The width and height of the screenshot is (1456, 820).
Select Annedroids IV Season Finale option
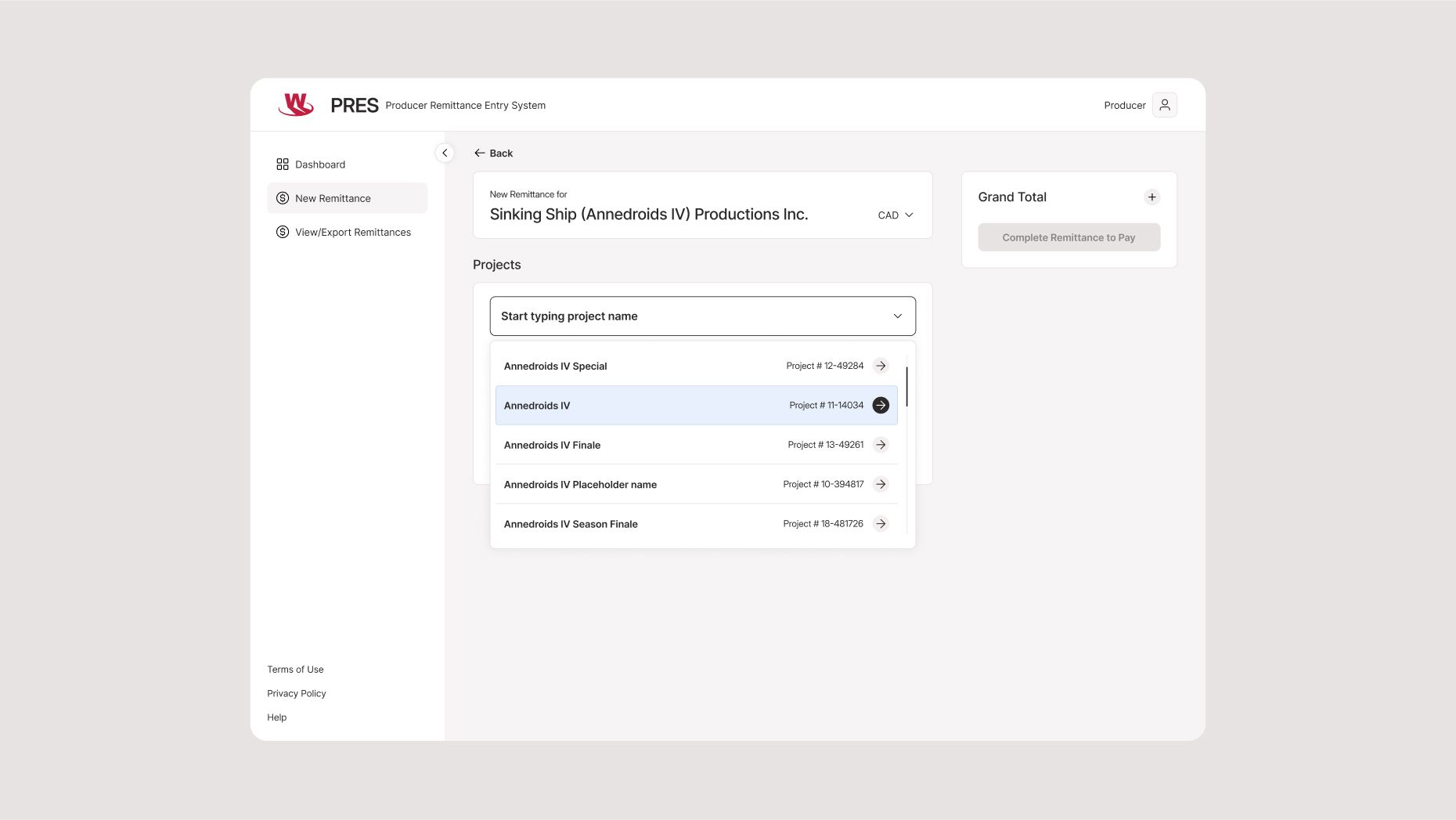pos(697,524)
